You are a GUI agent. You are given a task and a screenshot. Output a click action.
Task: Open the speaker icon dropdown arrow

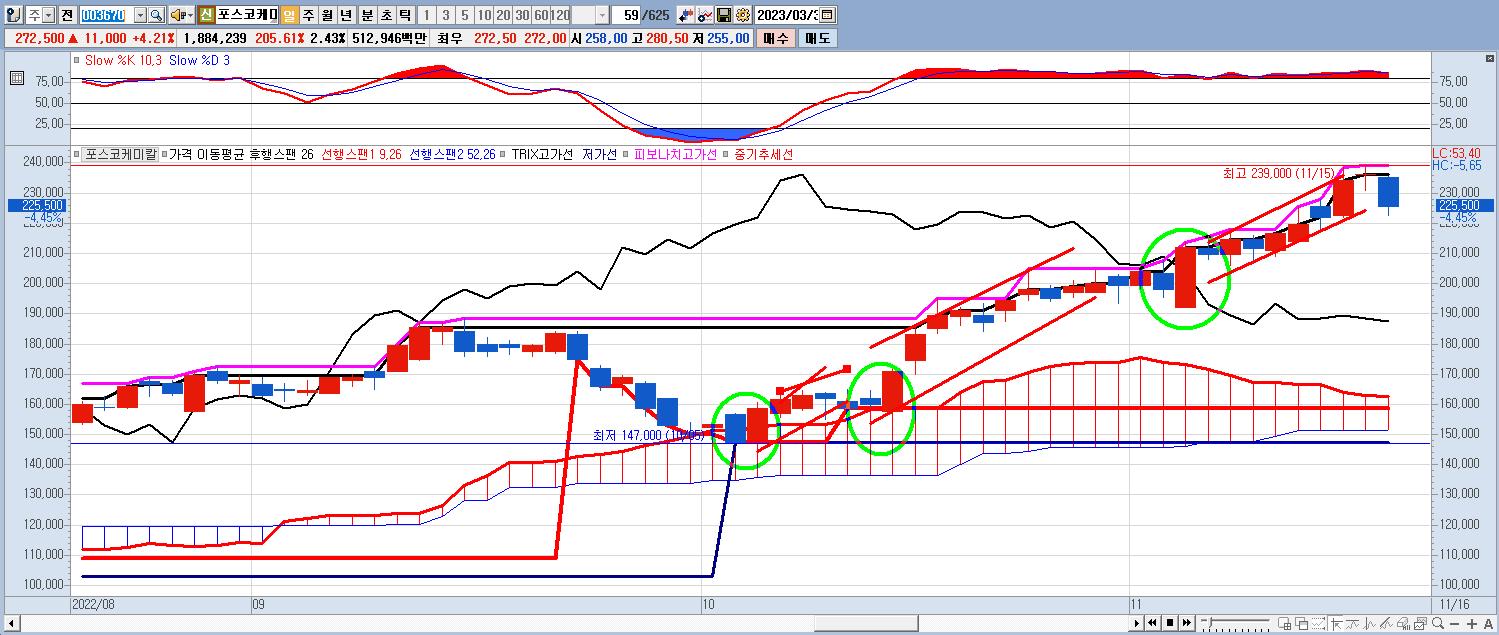pyautogui.click(x=190, y=15)
